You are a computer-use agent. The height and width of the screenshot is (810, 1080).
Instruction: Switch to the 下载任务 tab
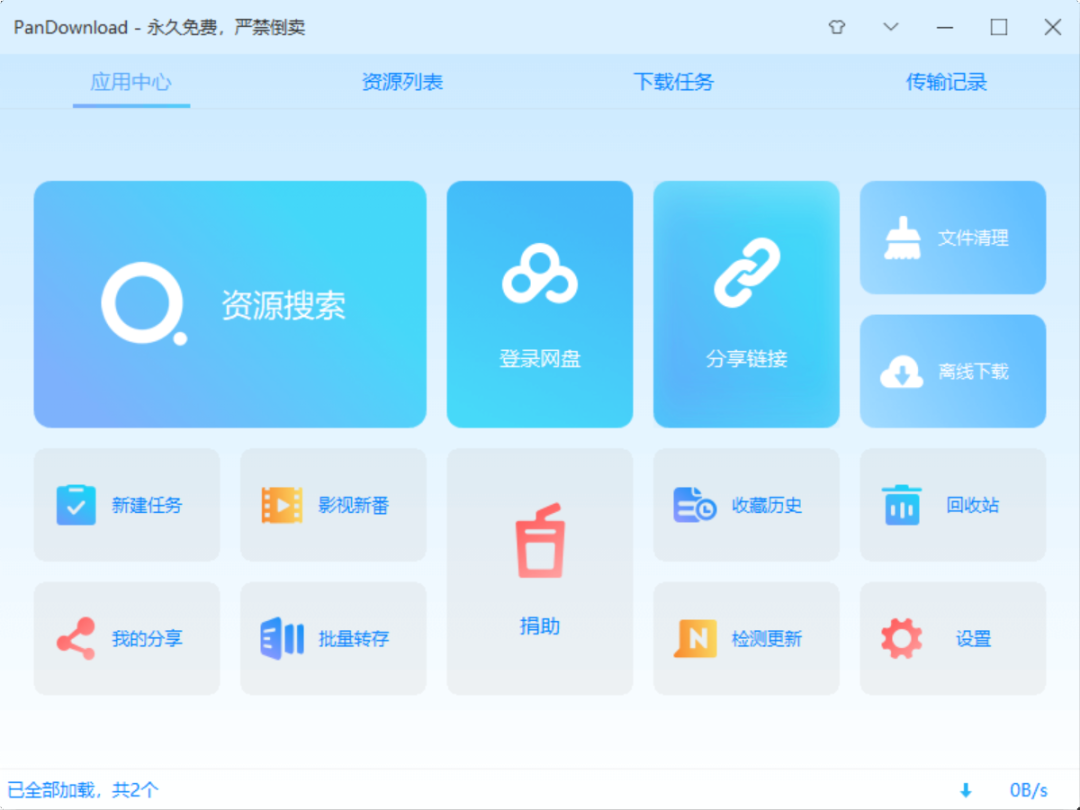[674, 82]
